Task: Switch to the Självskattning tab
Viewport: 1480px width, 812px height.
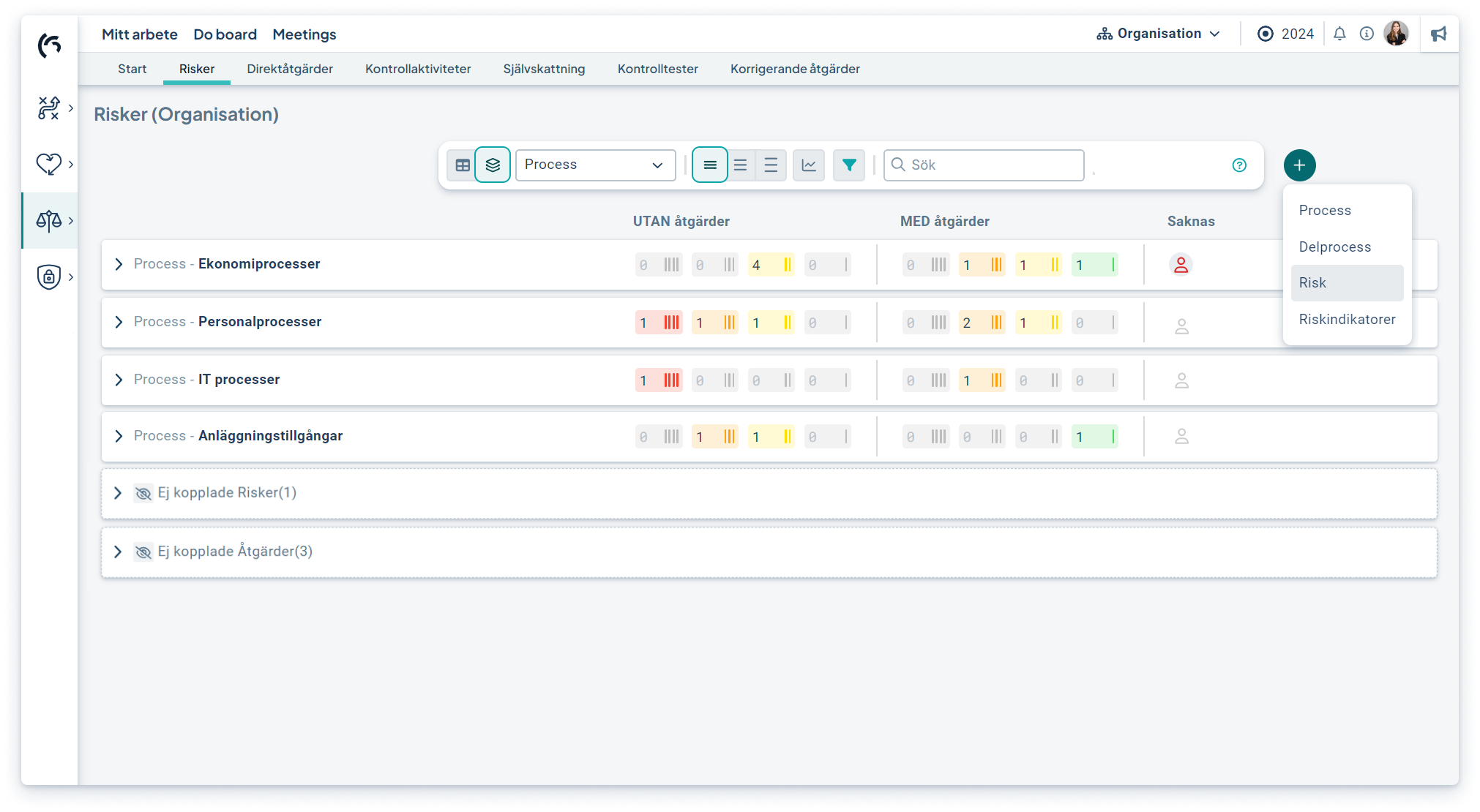Action: click(x=544, y=69)
